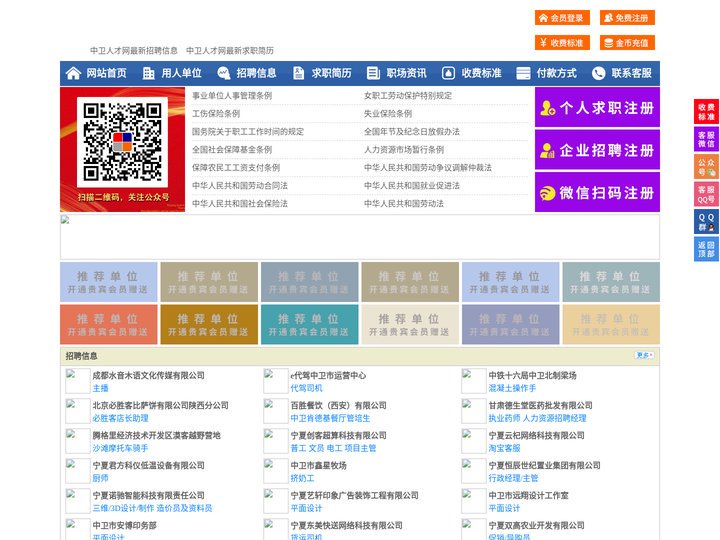The image size is (720, 540).
Task: Click the logo thumbnail of 成都水音木语文化传媒有限公司
Action: tap(78, 381)
